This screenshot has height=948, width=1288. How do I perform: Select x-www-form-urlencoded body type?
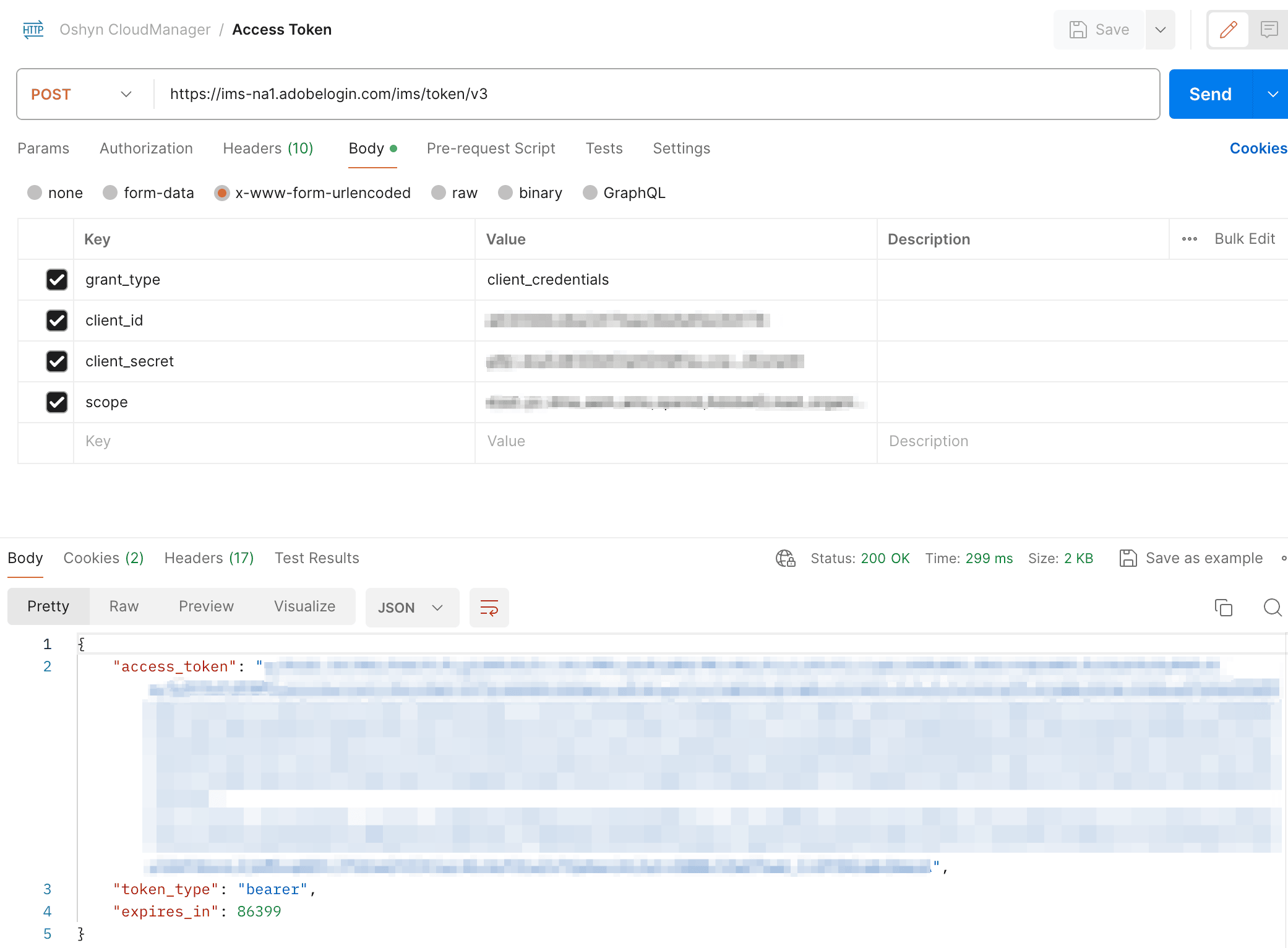click(x=221, y=193)
